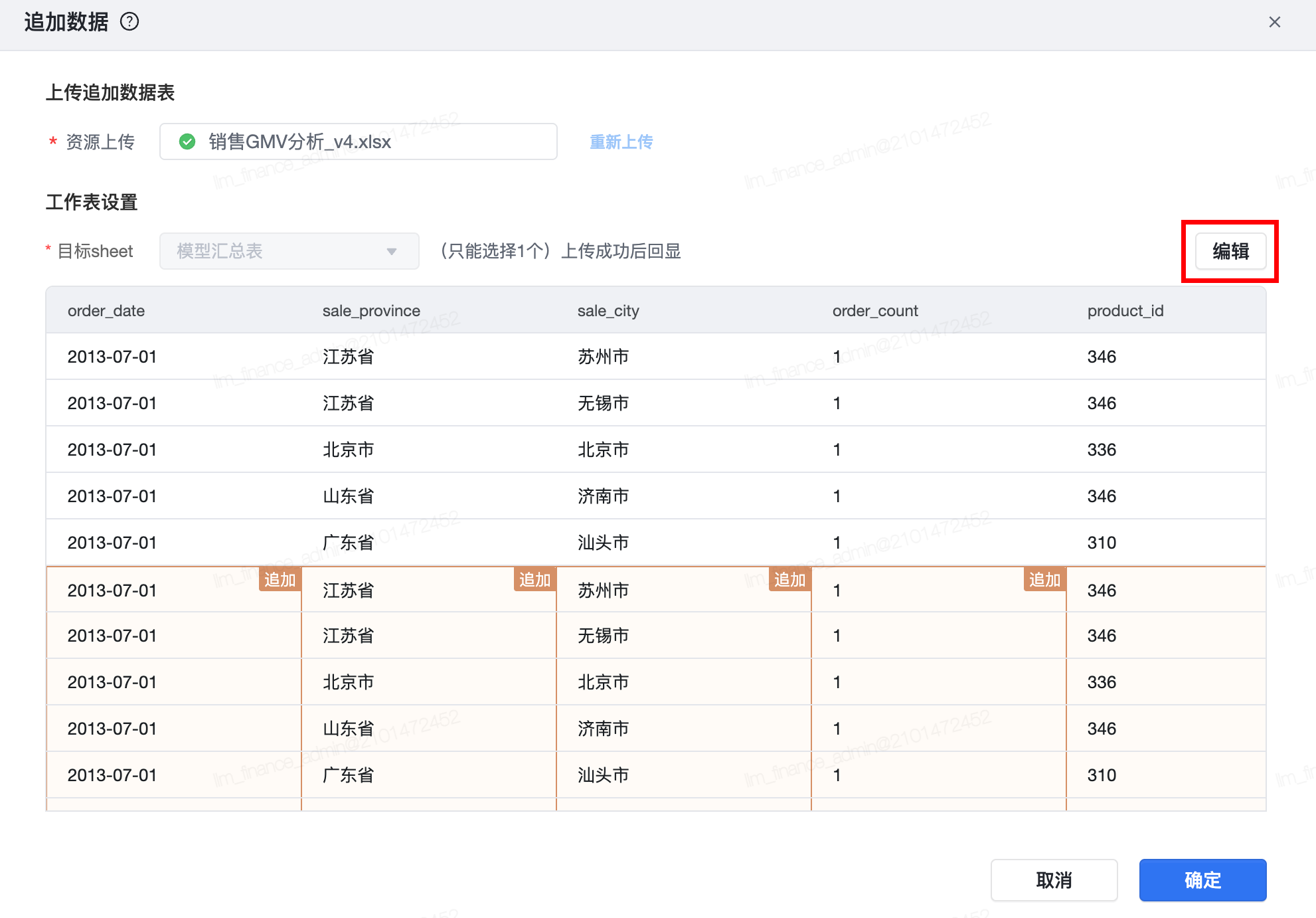Click the 只能选择1个 hint text

[561, 251]
